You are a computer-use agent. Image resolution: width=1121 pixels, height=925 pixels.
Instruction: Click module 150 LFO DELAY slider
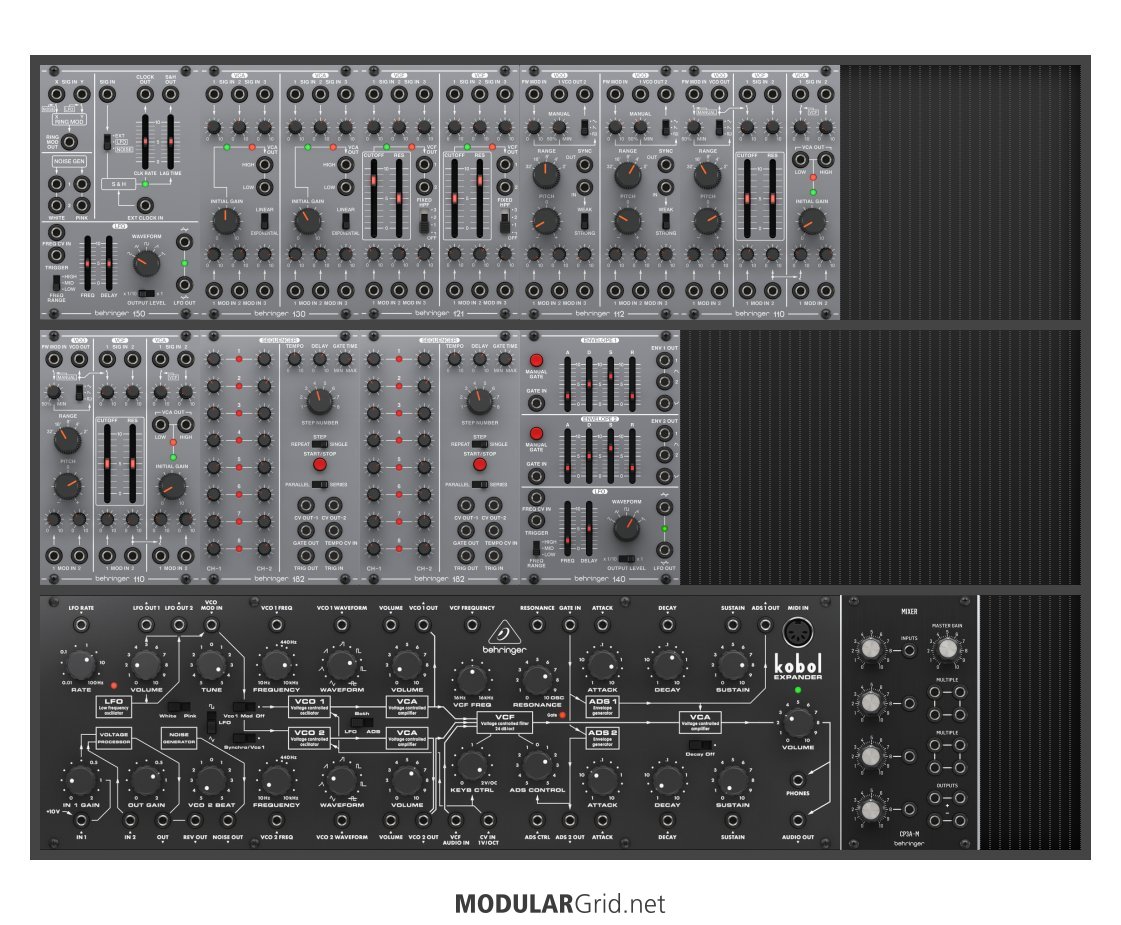[109, 263]
